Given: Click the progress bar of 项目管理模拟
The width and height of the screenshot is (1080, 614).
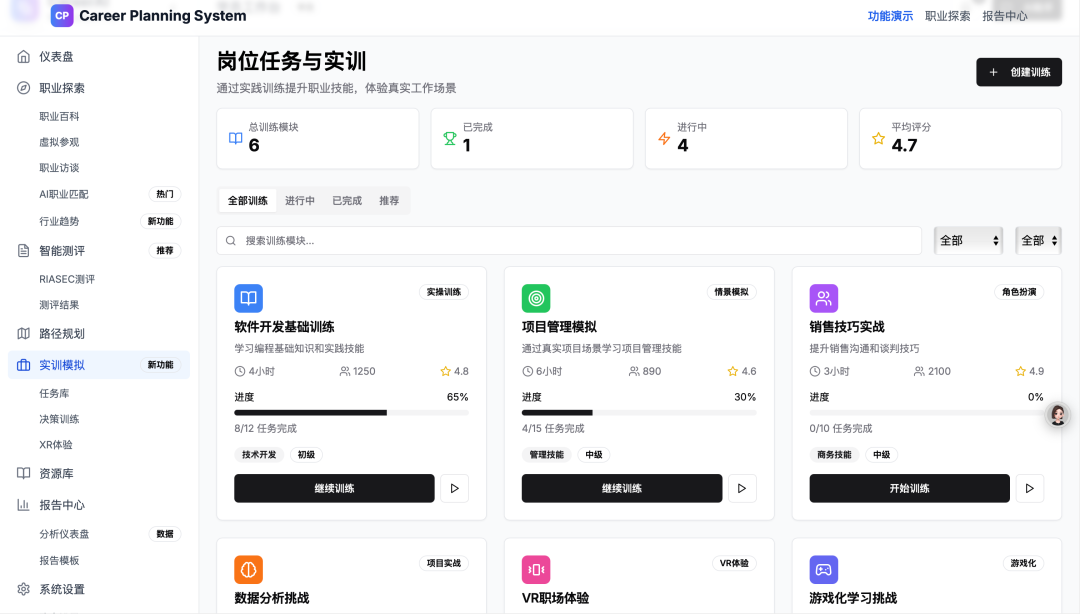Looking at the screenshot, I should tap(638, 412).
